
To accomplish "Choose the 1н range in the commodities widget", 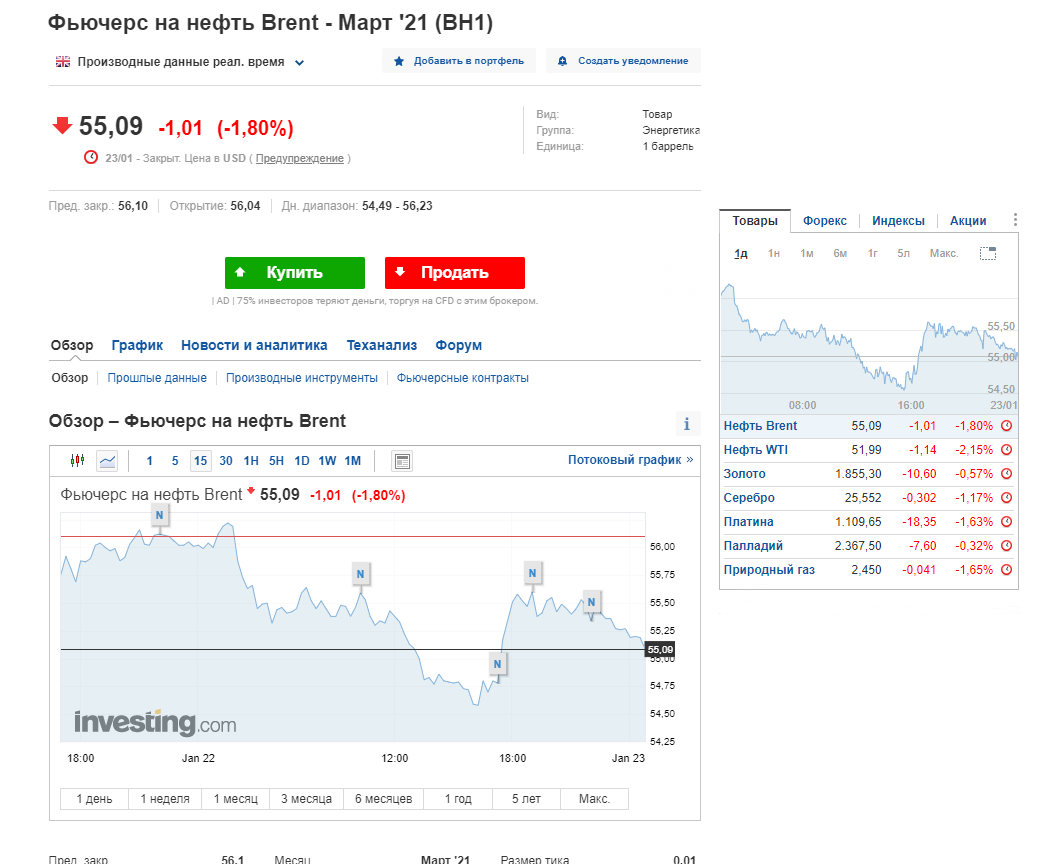I will pos(774,253).
